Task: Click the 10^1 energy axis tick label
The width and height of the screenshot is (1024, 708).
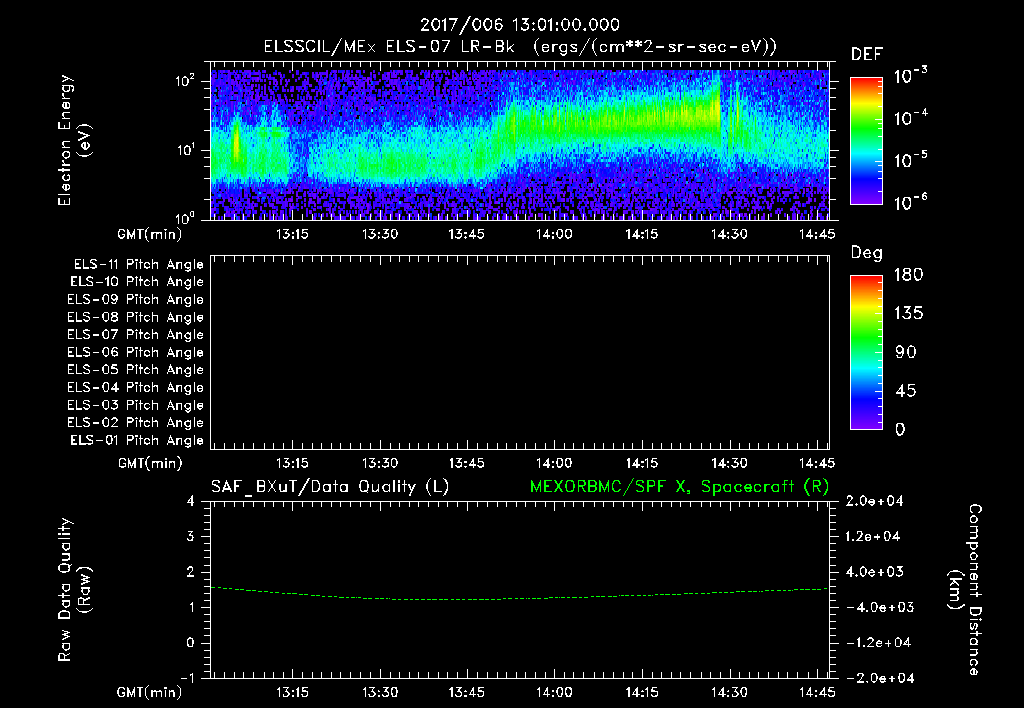Action: pyautogui.click(x=186, y=150)
